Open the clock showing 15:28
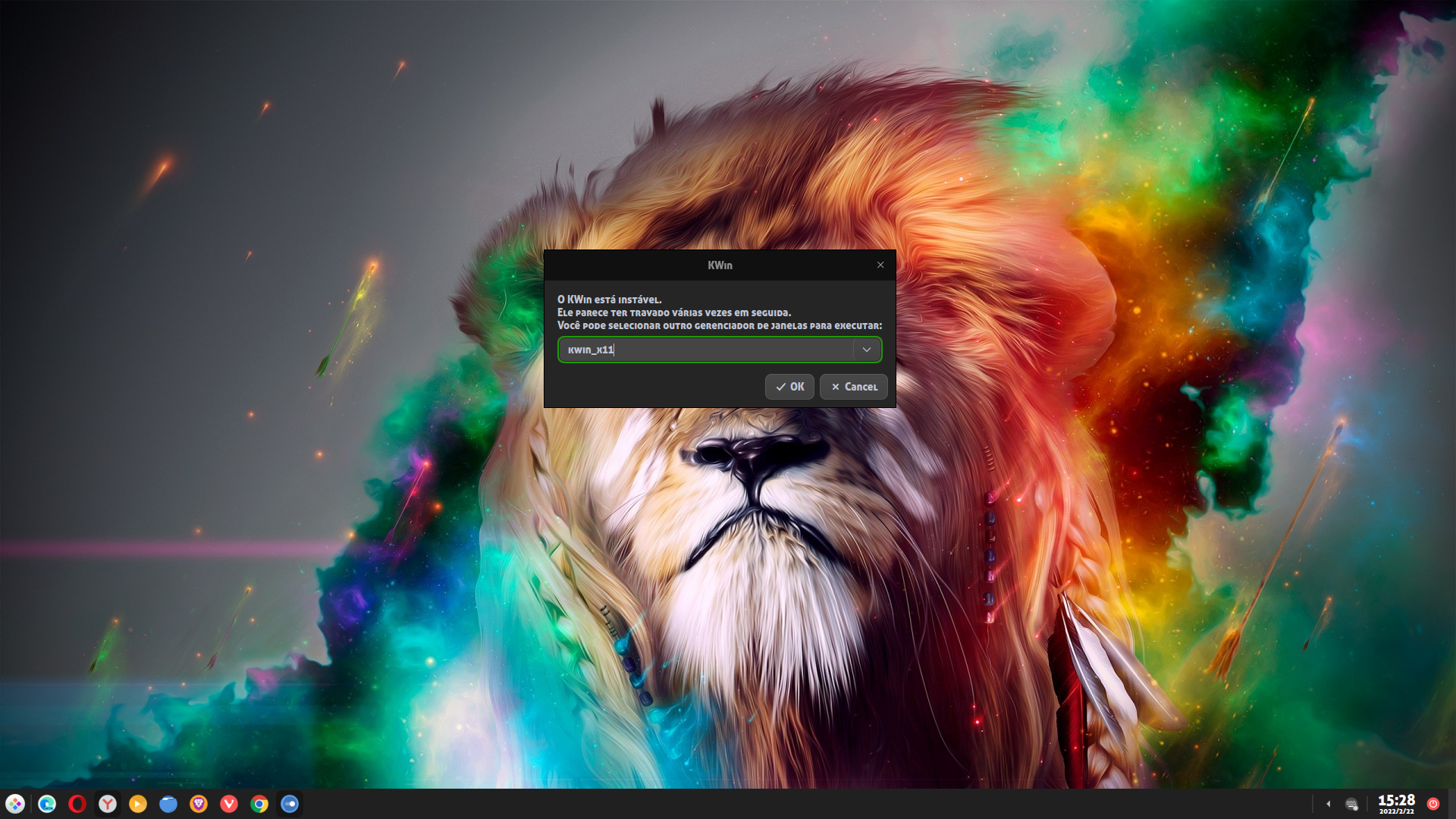Image resolution: width=1456 pixels, height=819 pixels. pyautogui.click(x=1396, y=804)
